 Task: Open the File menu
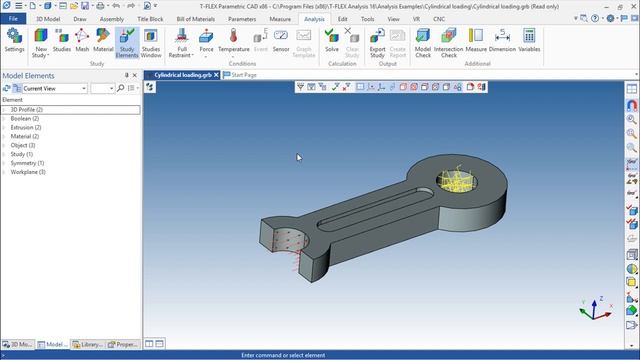coord(13,19)
